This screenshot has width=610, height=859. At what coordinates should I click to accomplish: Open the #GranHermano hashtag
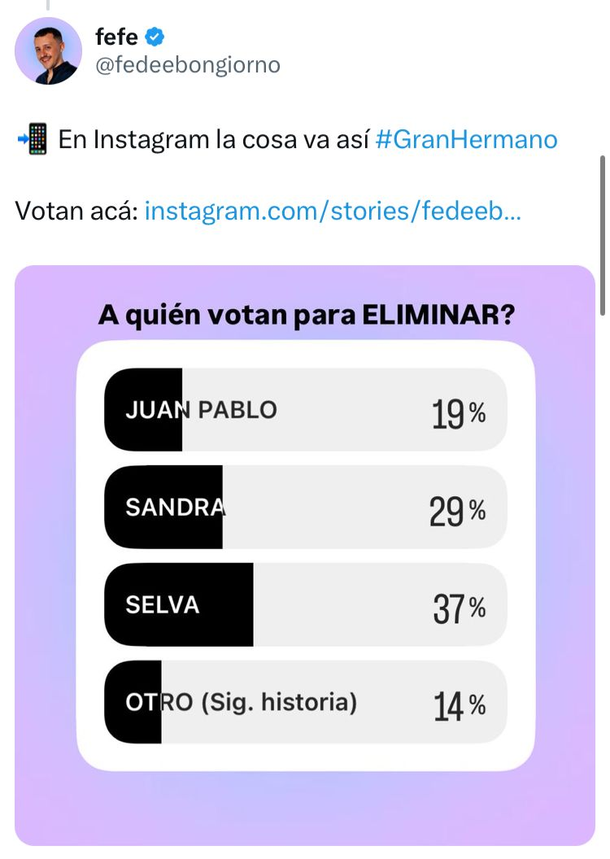point(467,139)
